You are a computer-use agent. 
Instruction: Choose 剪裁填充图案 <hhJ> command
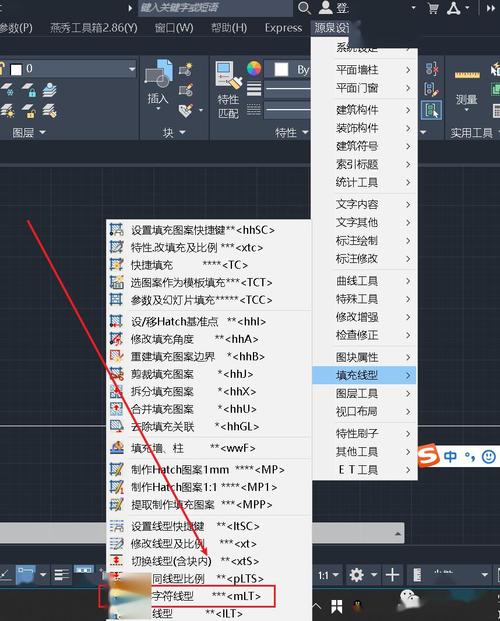click(209, 373)
